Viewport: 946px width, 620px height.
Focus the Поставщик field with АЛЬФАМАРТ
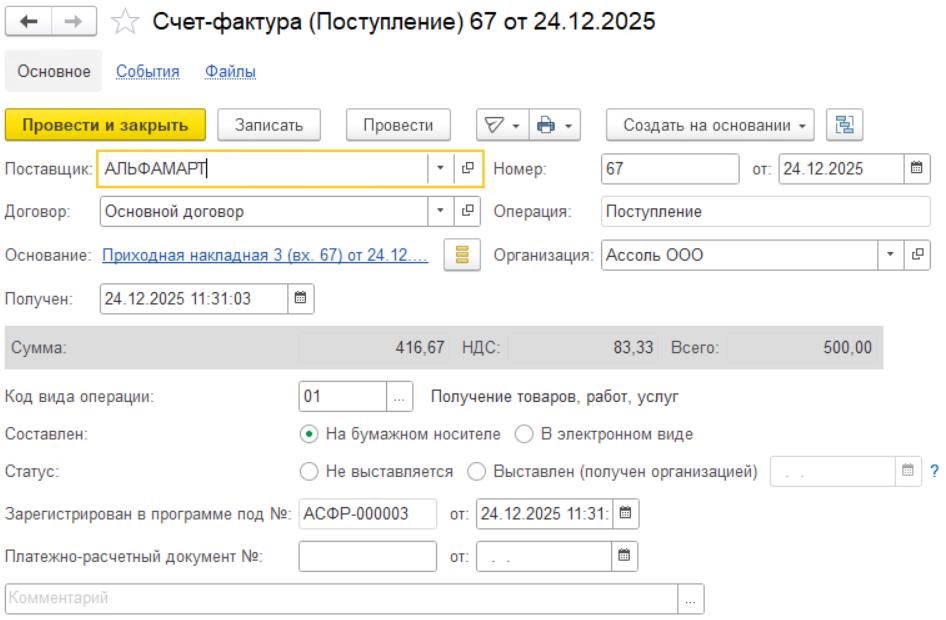coord(264,168)
